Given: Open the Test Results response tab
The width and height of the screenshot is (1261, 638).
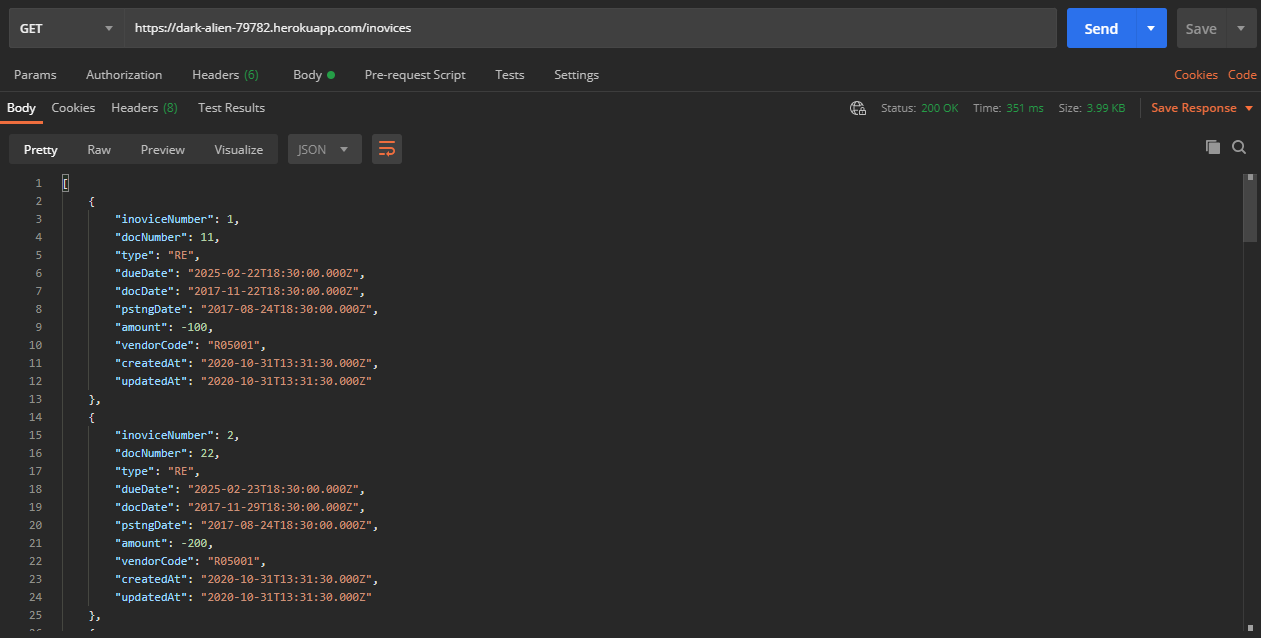Looking at the screenshot, I should tap(231, 108).
